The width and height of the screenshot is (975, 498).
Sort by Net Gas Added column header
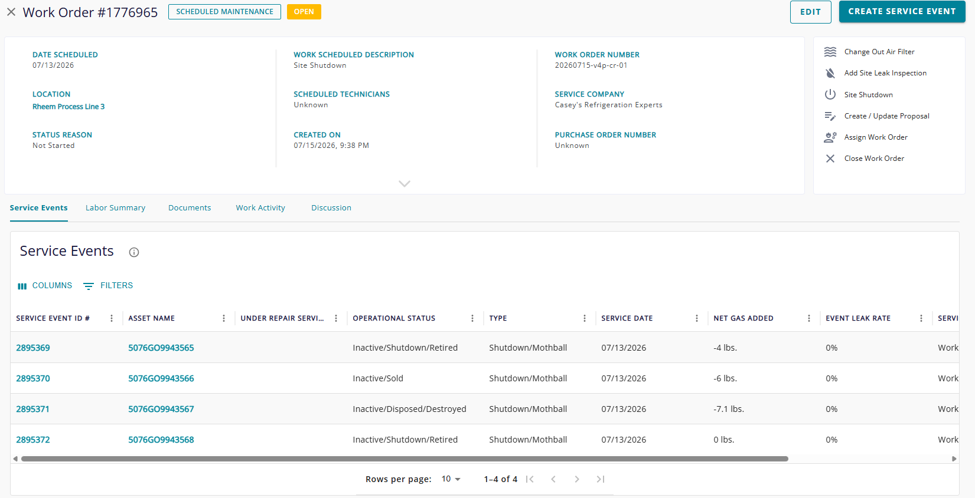[743, 318]
